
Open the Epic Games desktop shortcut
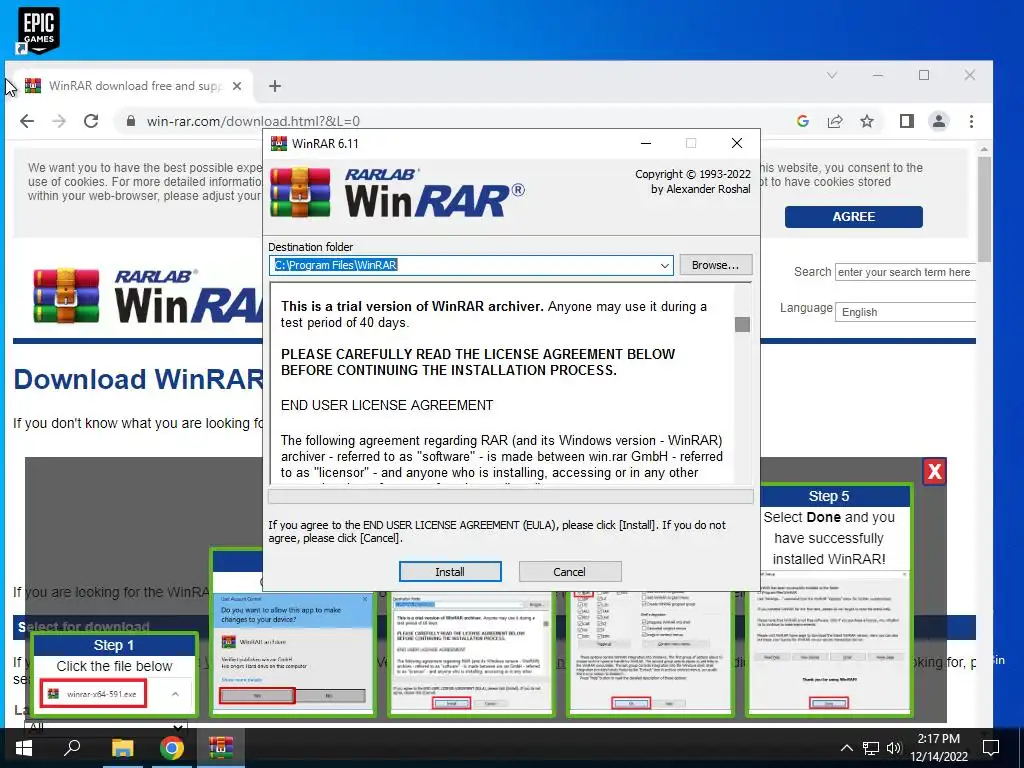click(39, 30)
